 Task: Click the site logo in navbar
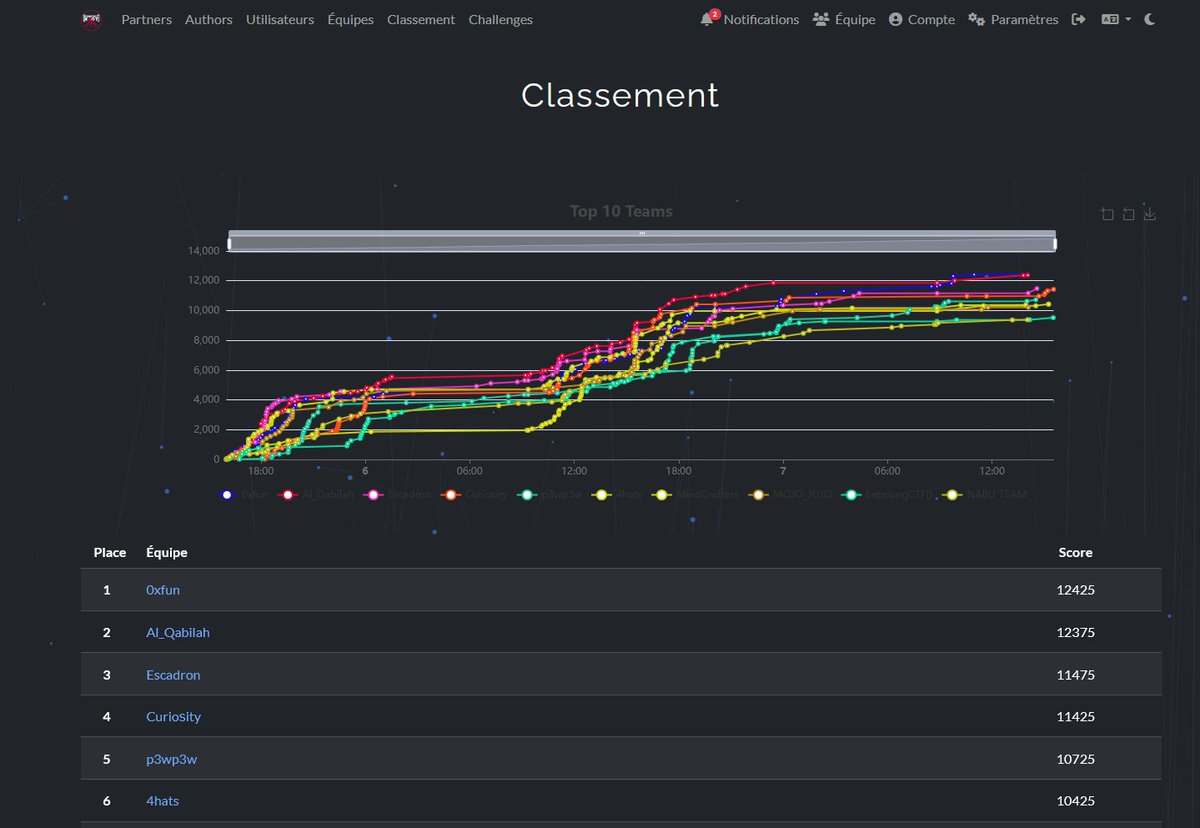[92, 19]
